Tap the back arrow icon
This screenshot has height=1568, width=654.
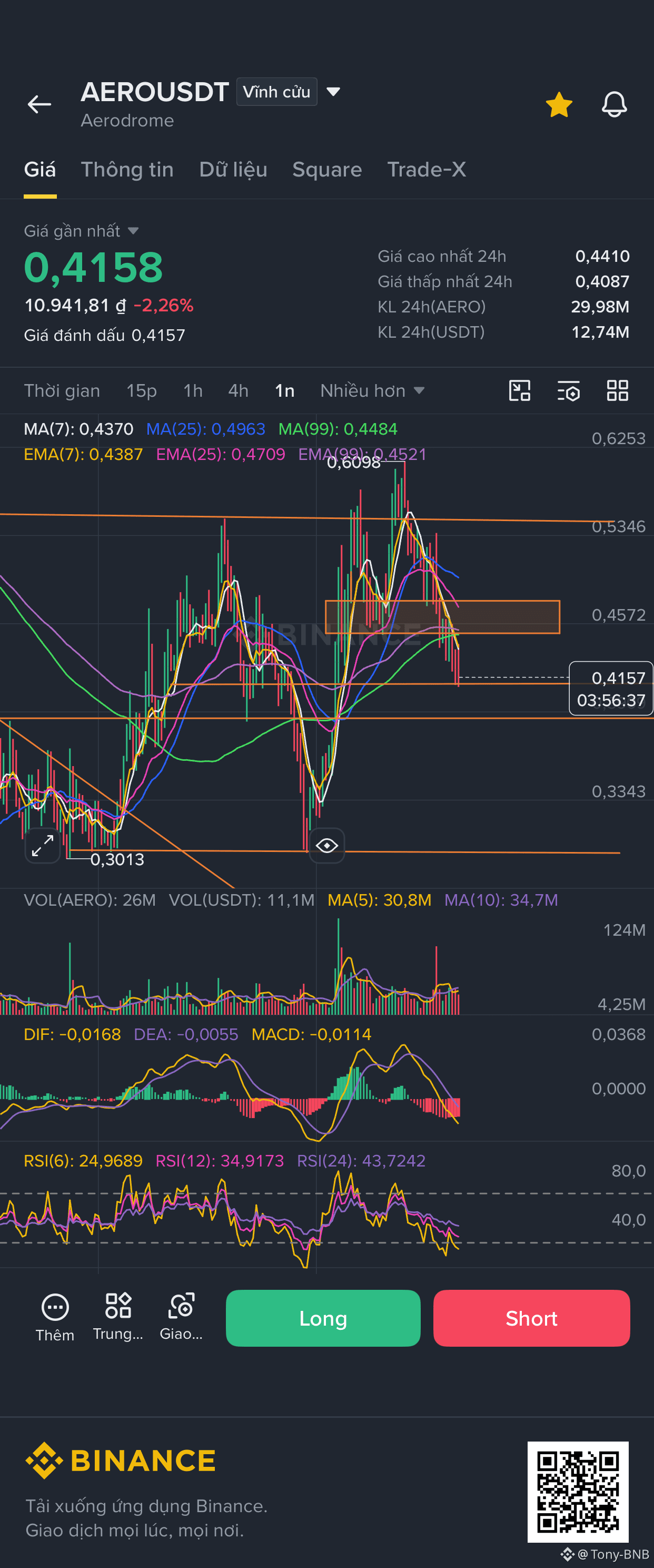click(x=39, y=104)
